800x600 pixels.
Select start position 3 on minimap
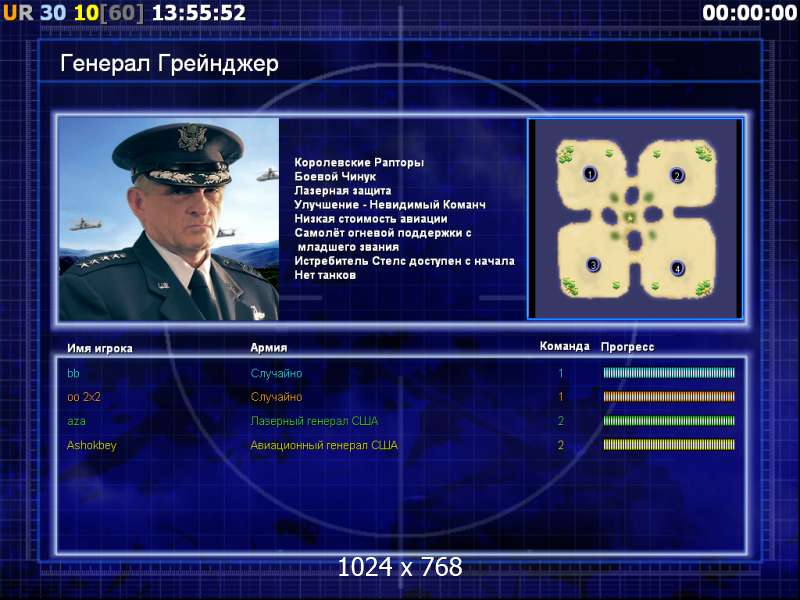point(593,265)
